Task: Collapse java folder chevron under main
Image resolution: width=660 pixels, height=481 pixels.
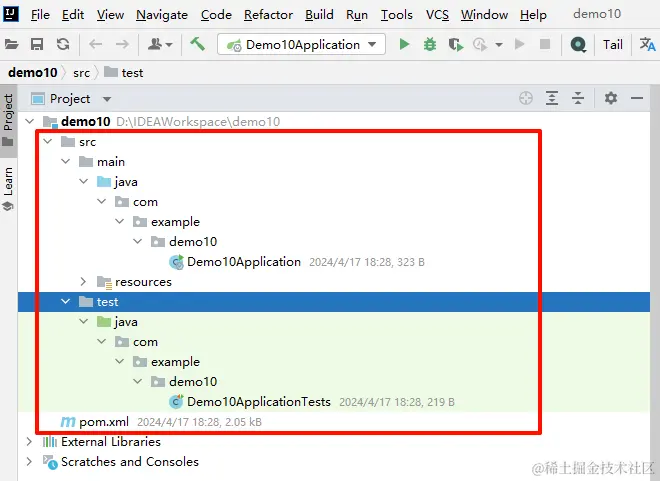Action: 84,181
